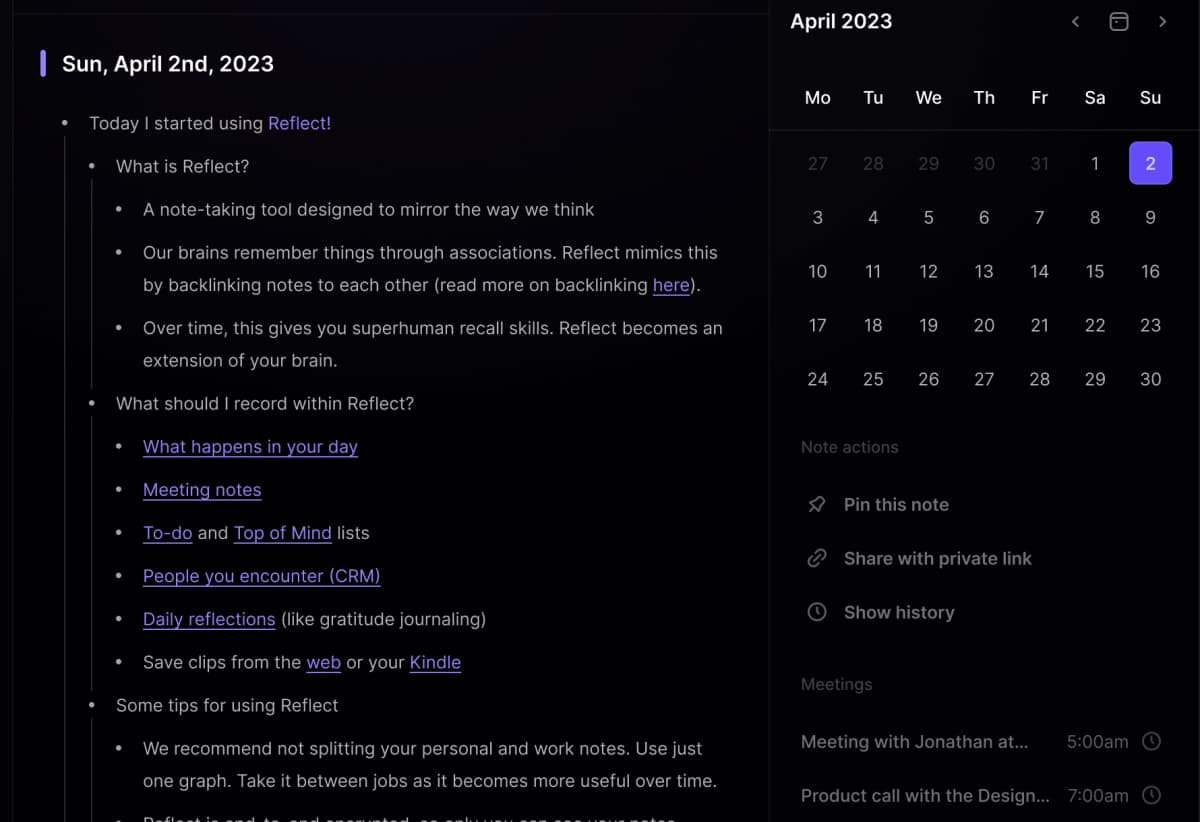The width and height of the screenshot is (1200, 822).
Task: Select April 12 in the calendar
Action: [929, 271]
